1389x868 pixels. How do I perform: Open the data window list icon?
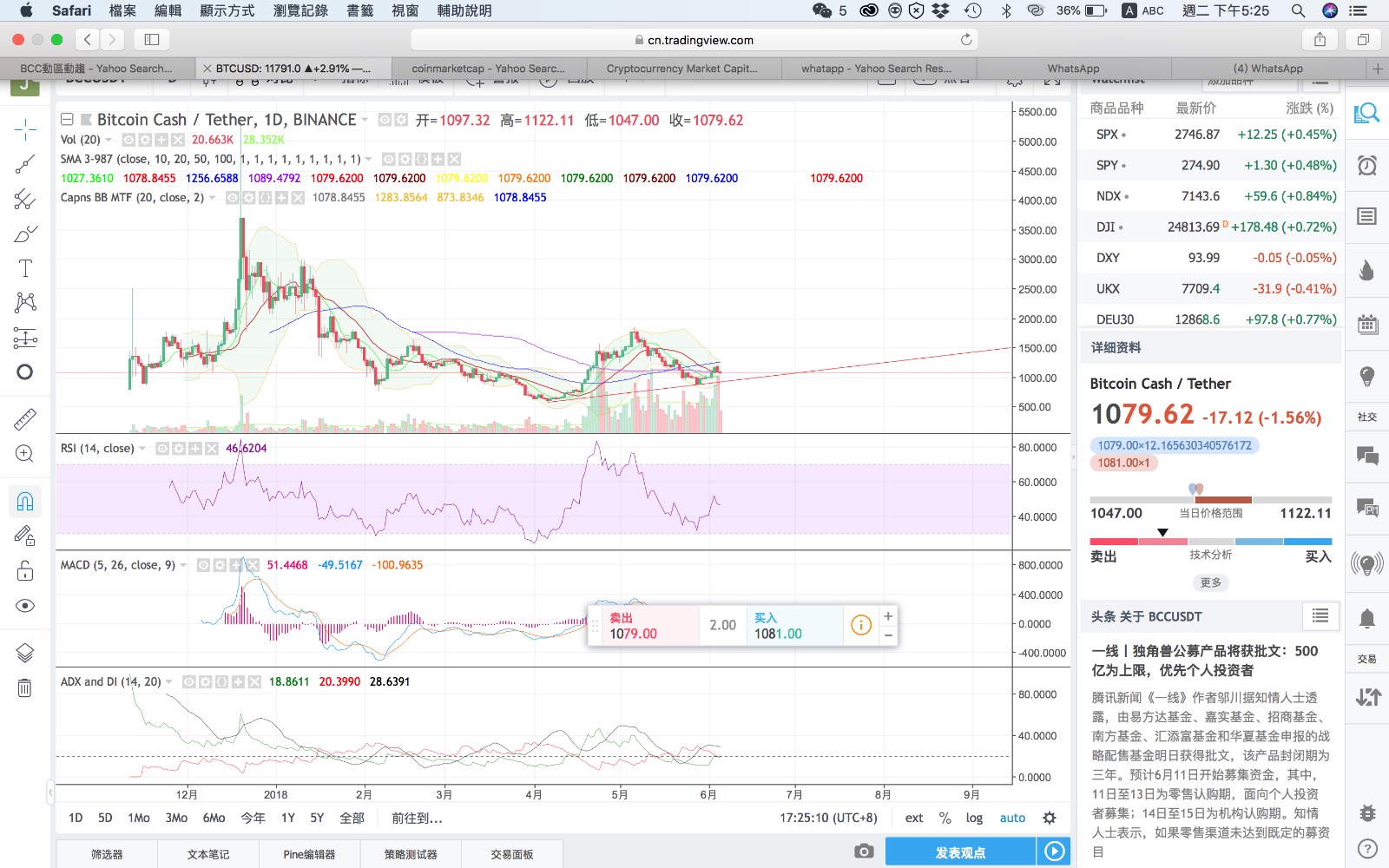click(x=1367, y=216)
